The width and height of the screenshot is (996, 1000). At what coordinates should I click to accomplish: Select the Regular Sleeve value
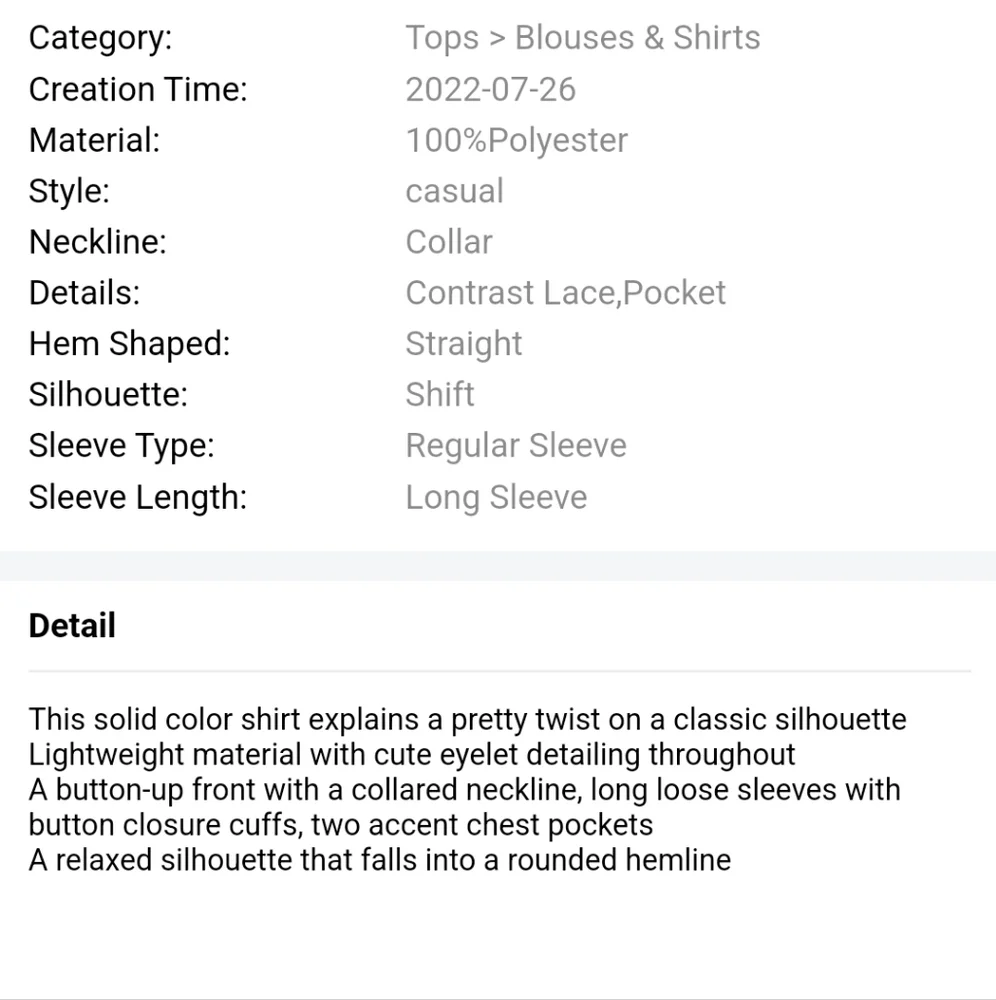click(x=516, y=446)
